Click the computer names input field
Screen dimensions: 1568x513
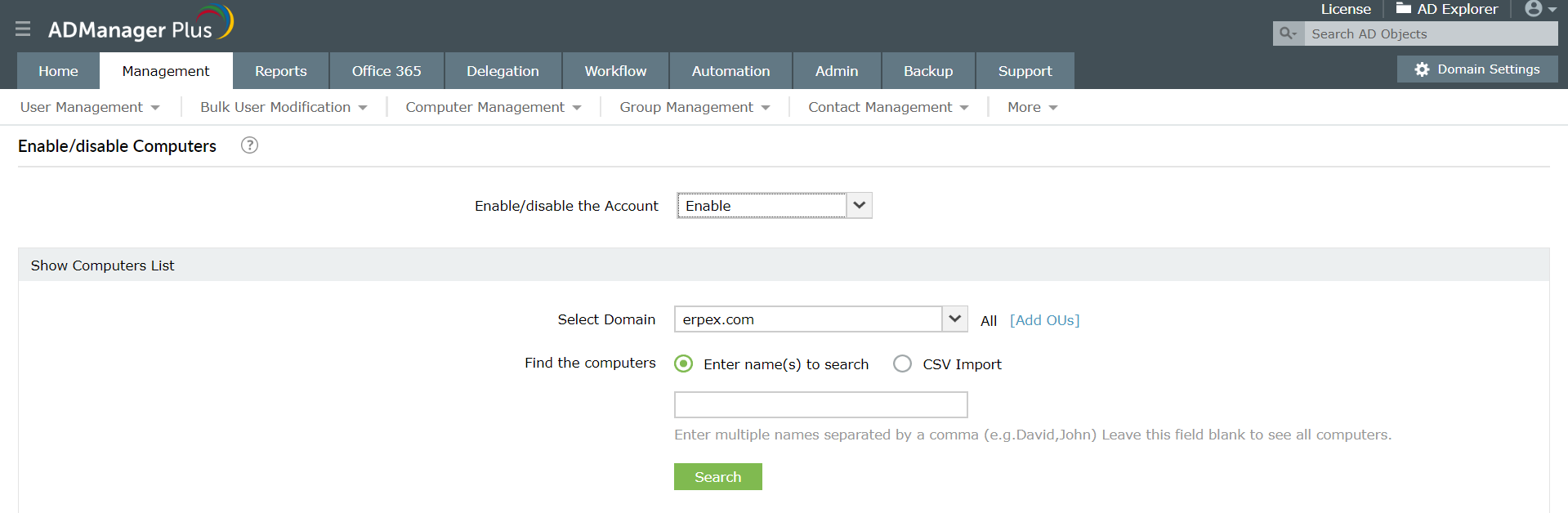(820, 404)
